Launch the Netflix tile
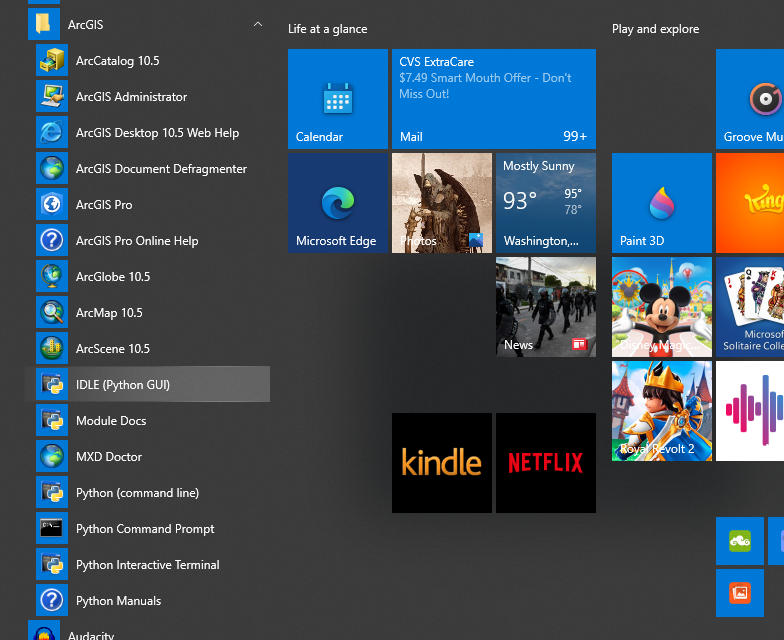The width and height of the screenshot is (784, 640). [546, 463]
